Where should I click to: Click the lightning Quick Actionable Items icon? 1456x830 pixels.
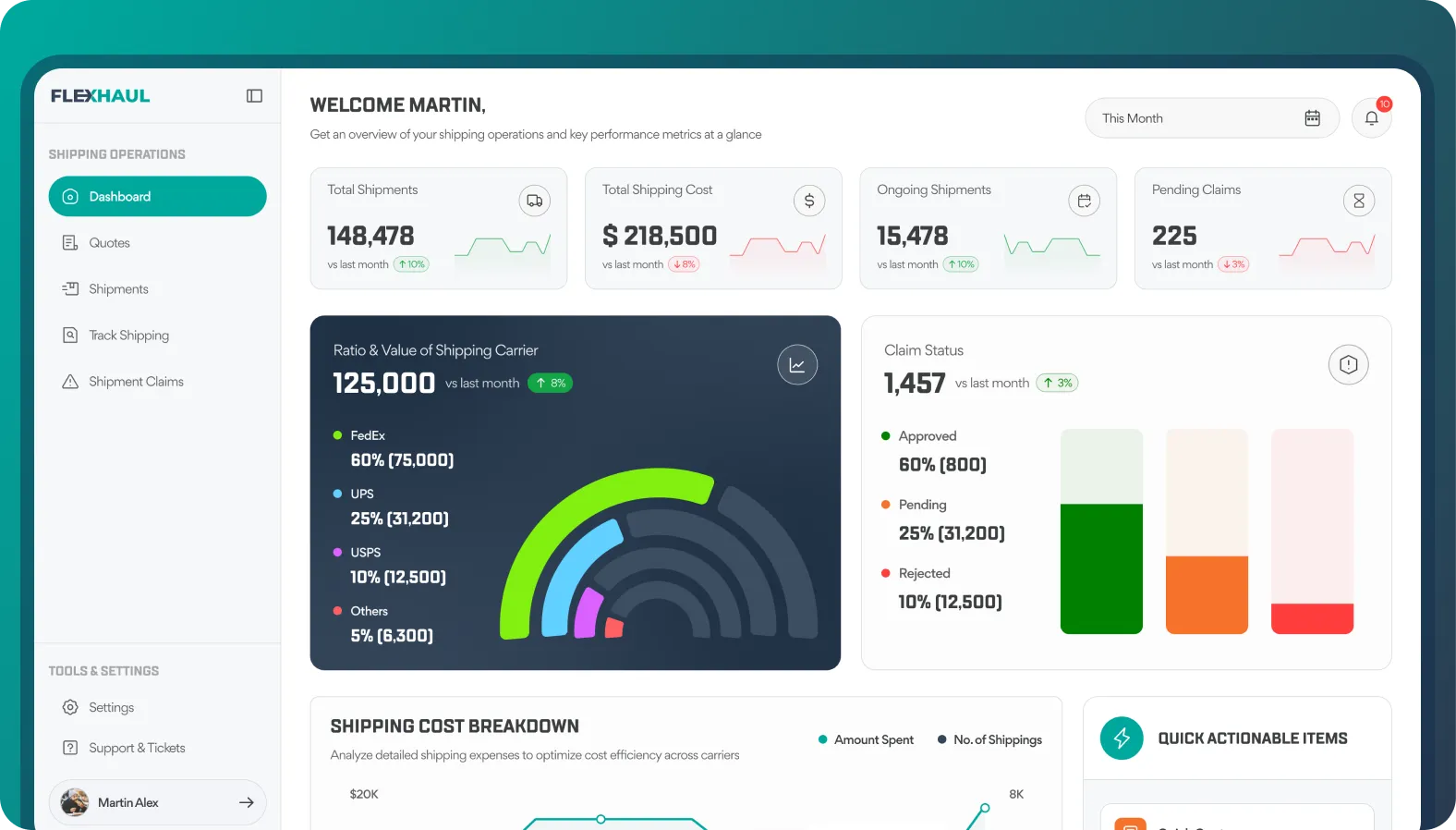(1122, 738)
